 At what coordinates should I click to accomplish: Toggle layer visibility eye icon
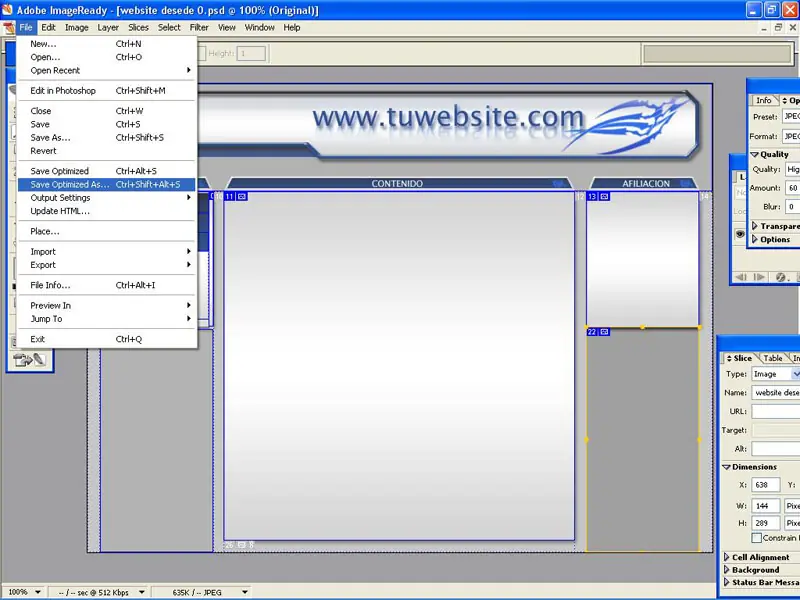click(740, 234)
